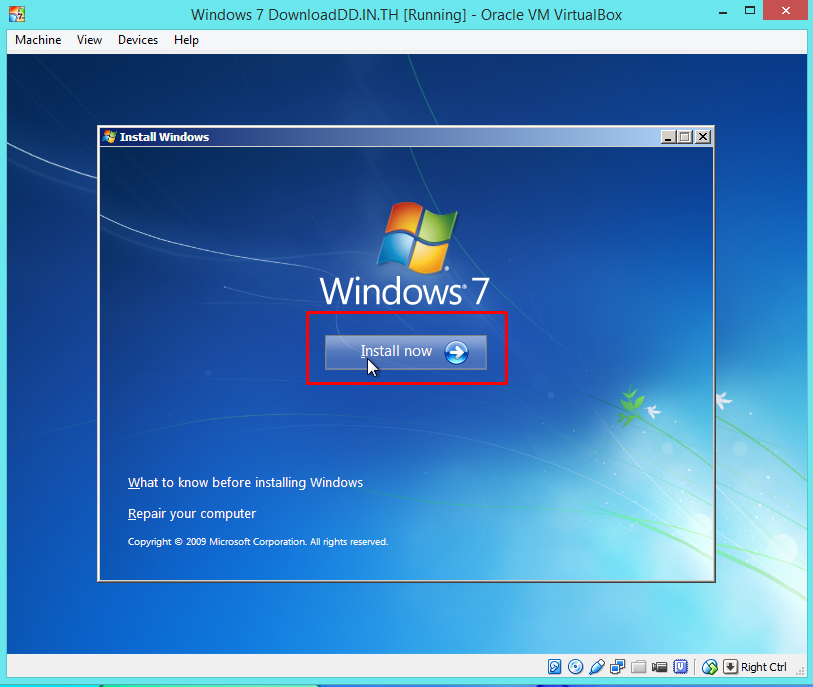Viewport: 813px width, 687px height.
Task: Open the Help menu
Action: pyautogui.click(x=186, y=40)
